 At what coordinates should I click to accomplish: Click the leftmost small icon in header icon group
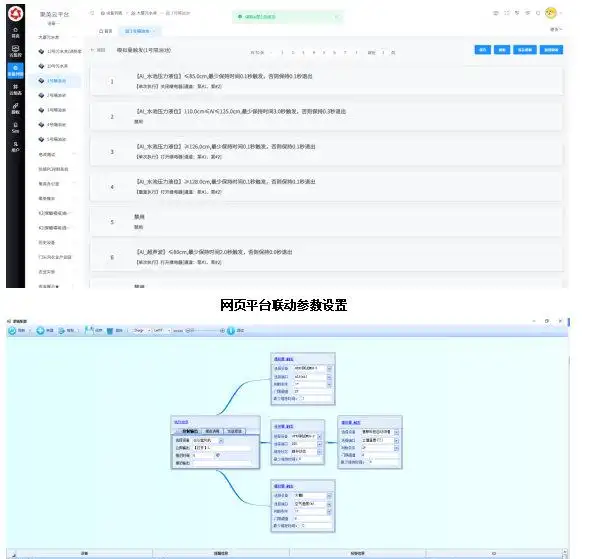click(x=496, y=13)
